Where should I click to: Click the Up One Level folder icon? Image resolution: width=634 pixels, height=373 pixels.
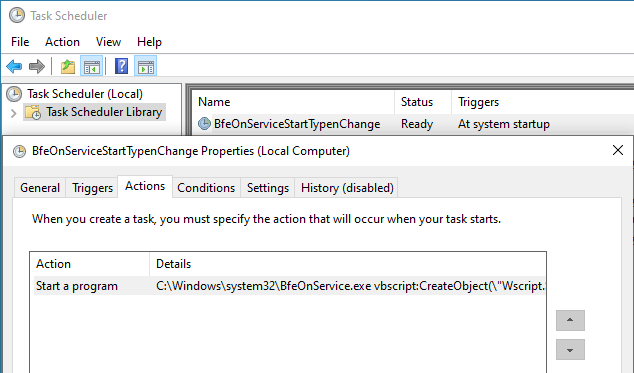tap(68, 66)
